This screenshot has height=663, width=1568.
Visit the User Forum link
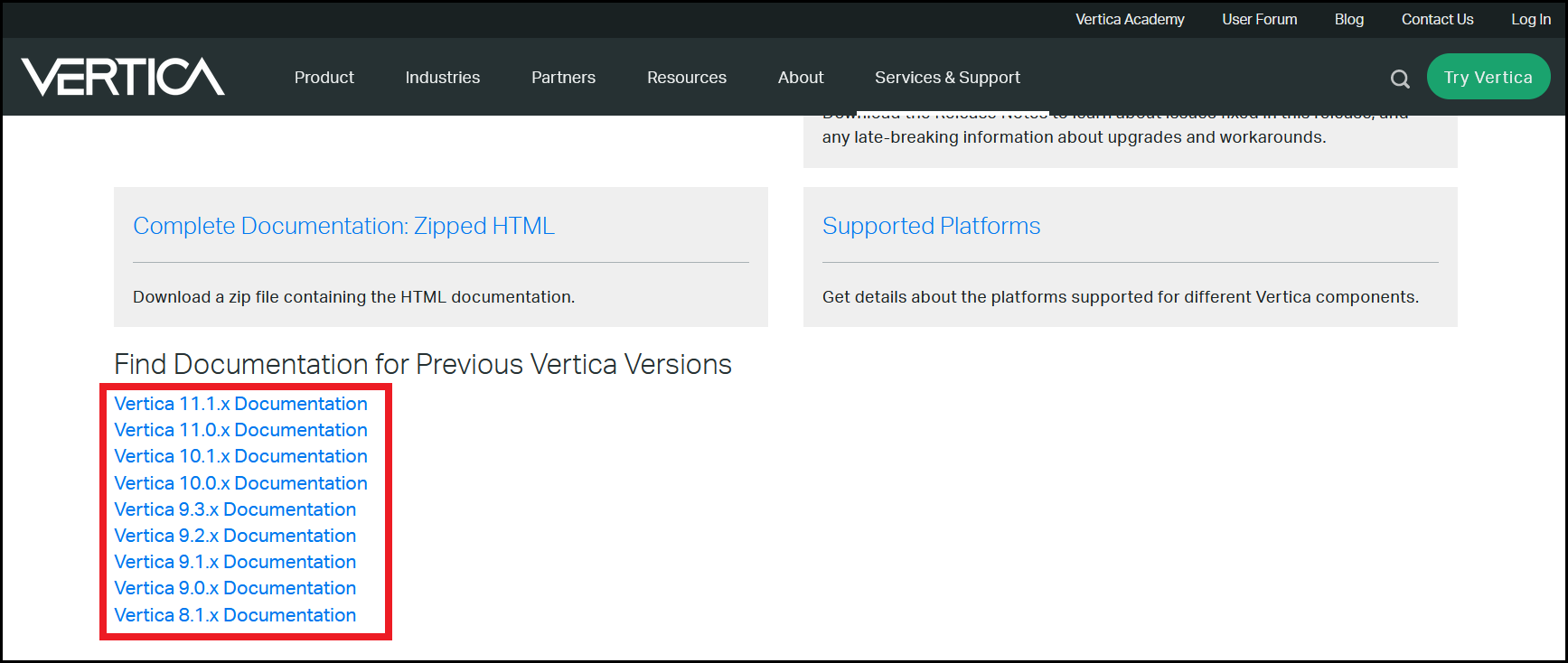(x=1259, y=19)
